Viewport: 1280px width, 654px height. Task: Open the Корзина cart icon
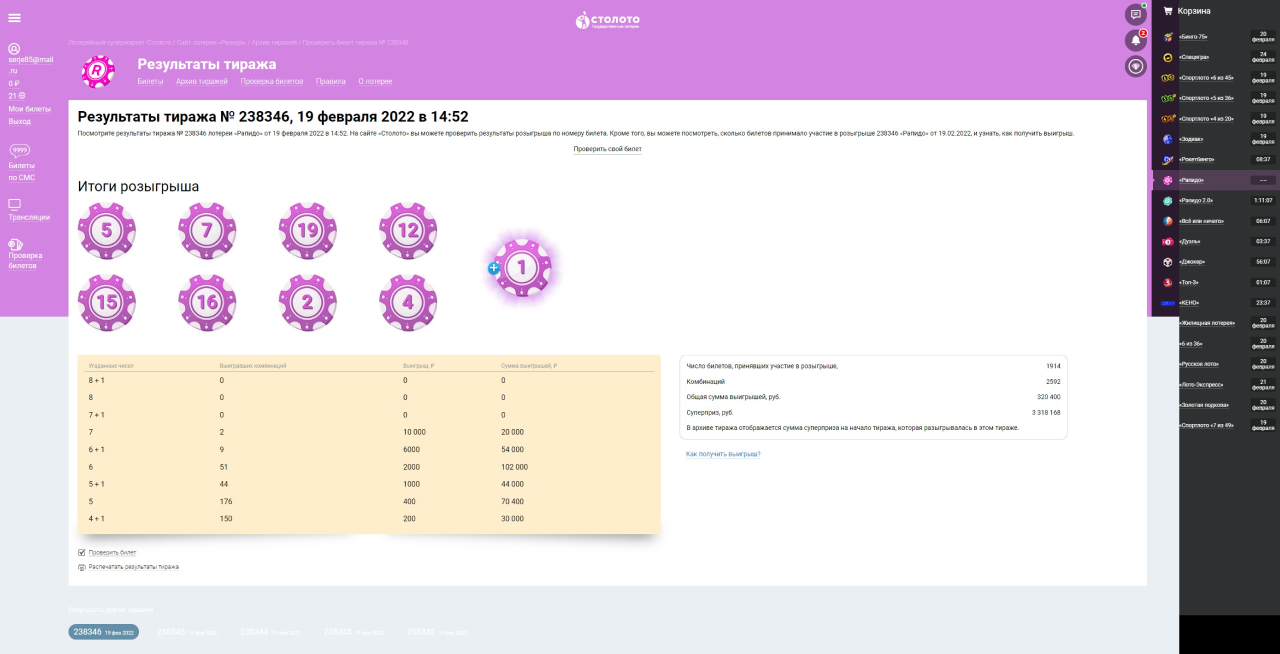pos(1167,11)
